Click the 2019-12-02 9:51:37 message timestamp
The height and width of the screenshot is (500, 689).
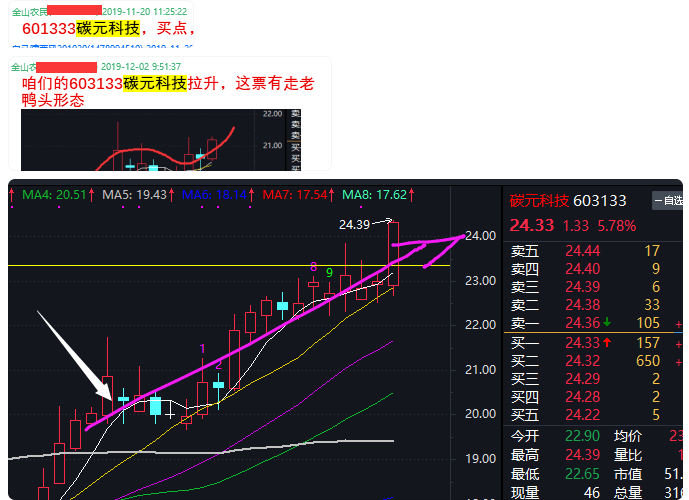coord(141,67)
